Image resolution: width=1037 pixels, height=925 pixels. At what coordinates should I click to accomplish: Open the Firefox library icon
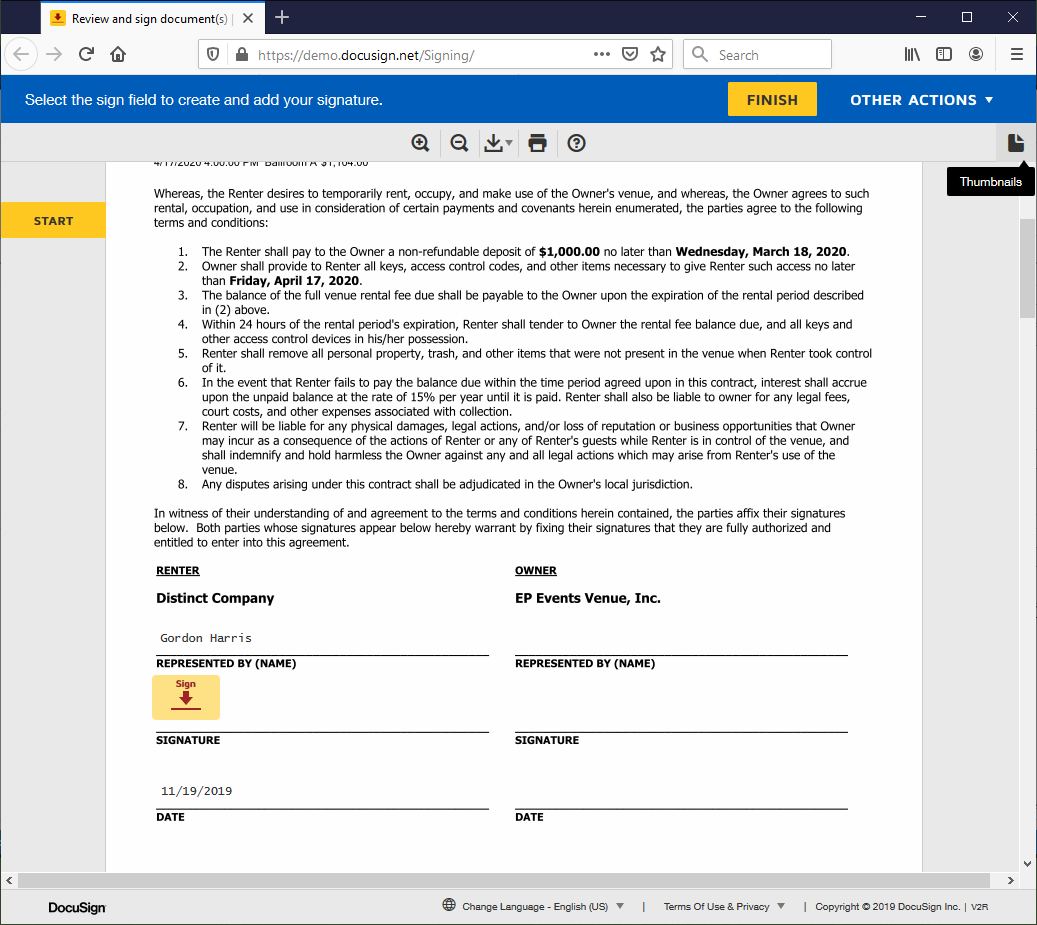point(912,54)
